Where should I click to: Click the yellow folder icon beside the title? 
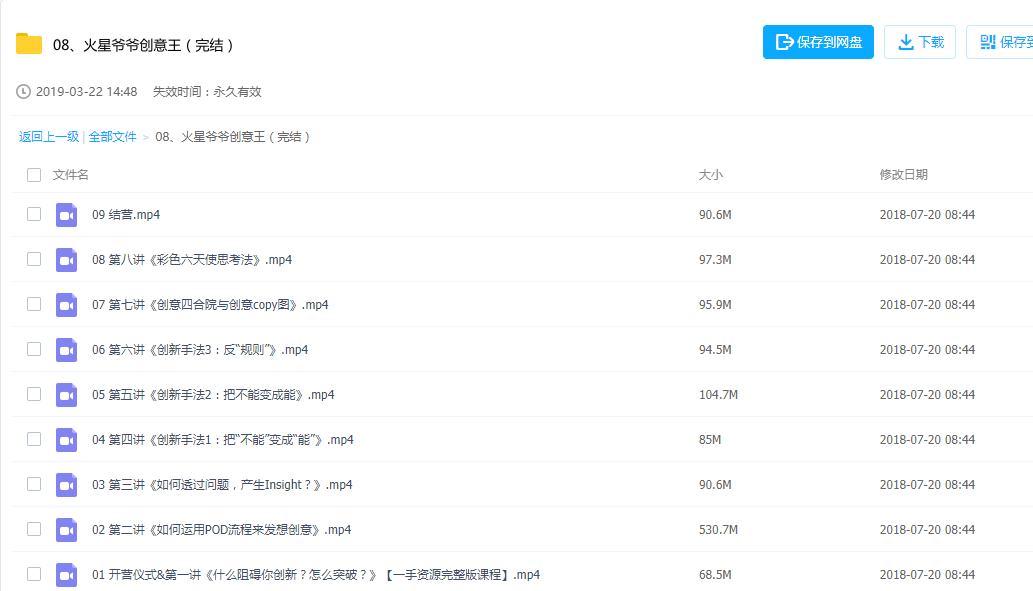pyautogui.click(x=29, y=43)
